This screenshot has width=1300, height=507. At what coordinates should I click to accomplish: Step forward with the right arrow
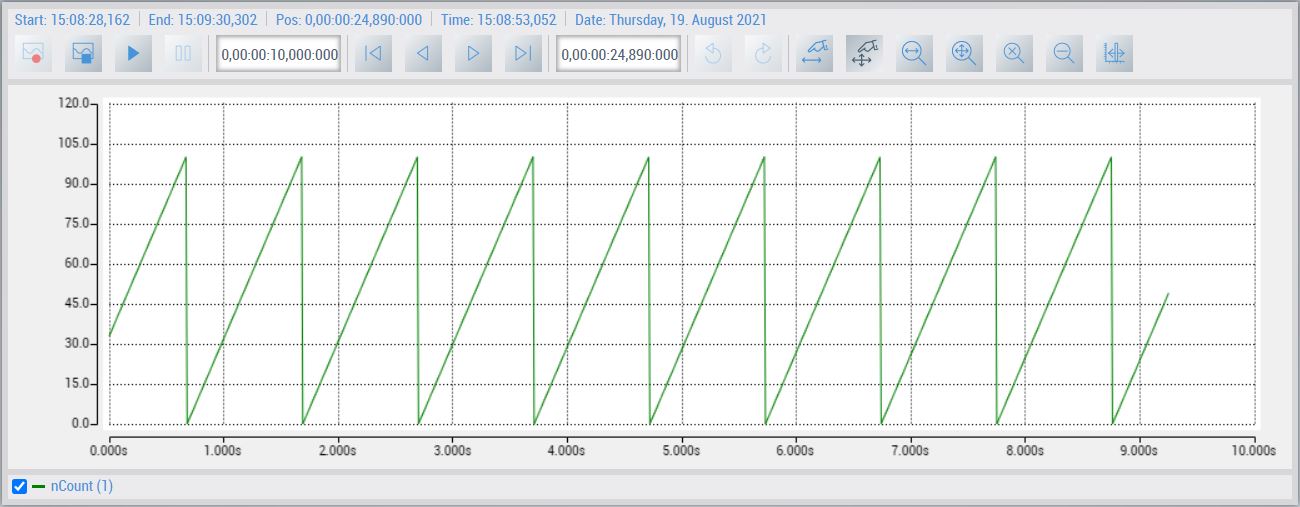pyautogui.click(x=473, y=53)
